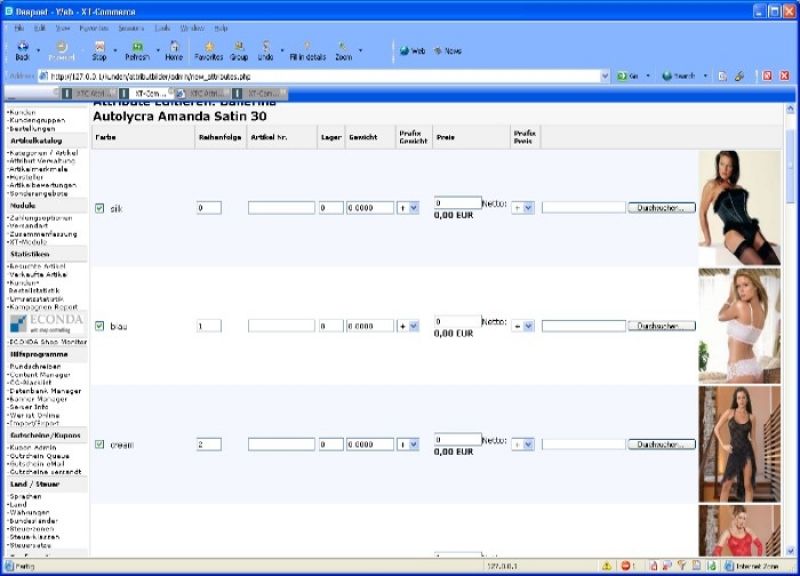Click the document icon in status bar
The image size is (800, 576).
coord(696,565)
